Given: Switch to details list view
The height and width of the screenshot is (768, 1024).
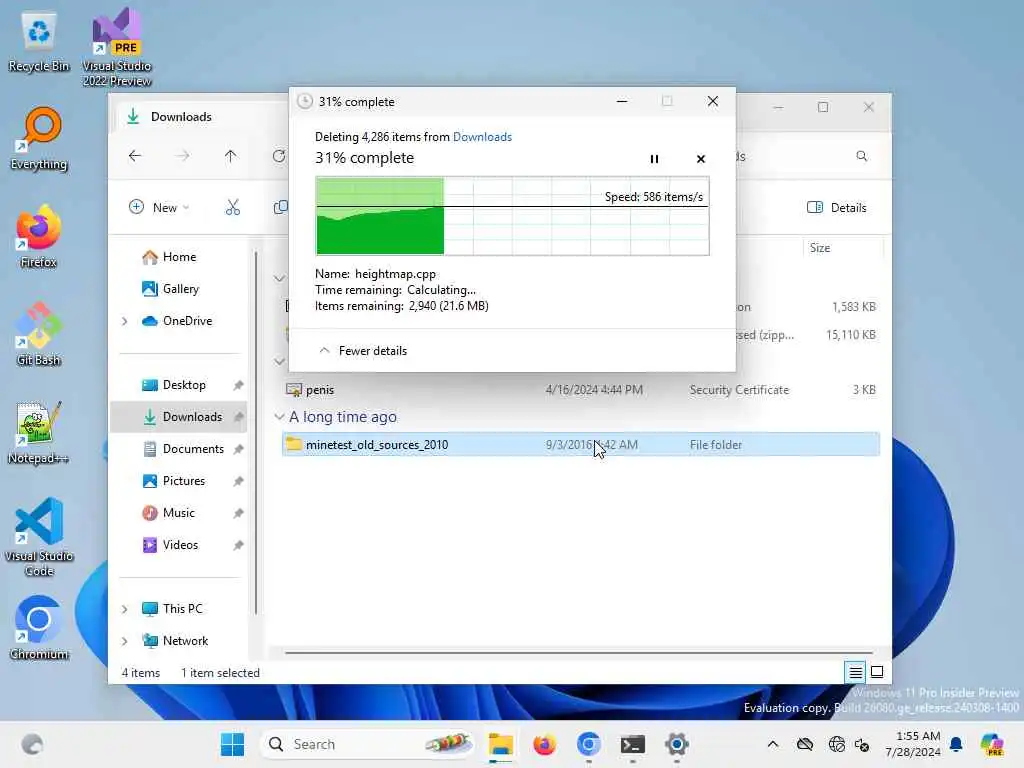Looking at the screenshot, I should [x=856, y=671].
